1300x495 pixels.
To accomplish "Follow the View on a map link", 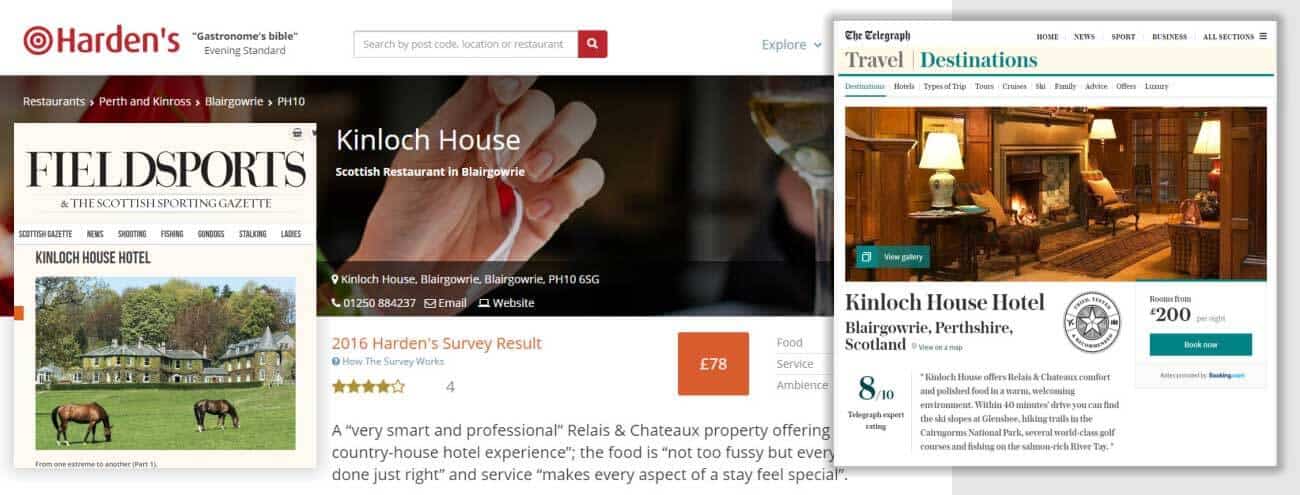I will 936,347.
